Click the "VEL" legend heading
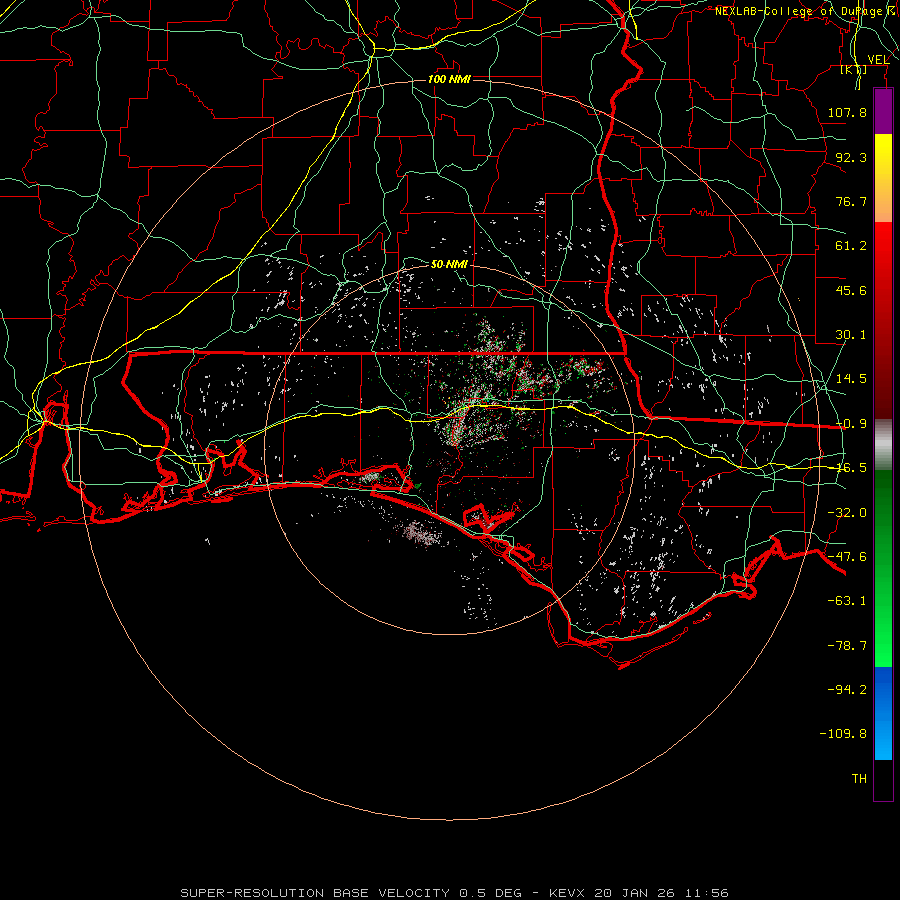The height and width of the screenshot is (900, 900). [x=878, y=60]
